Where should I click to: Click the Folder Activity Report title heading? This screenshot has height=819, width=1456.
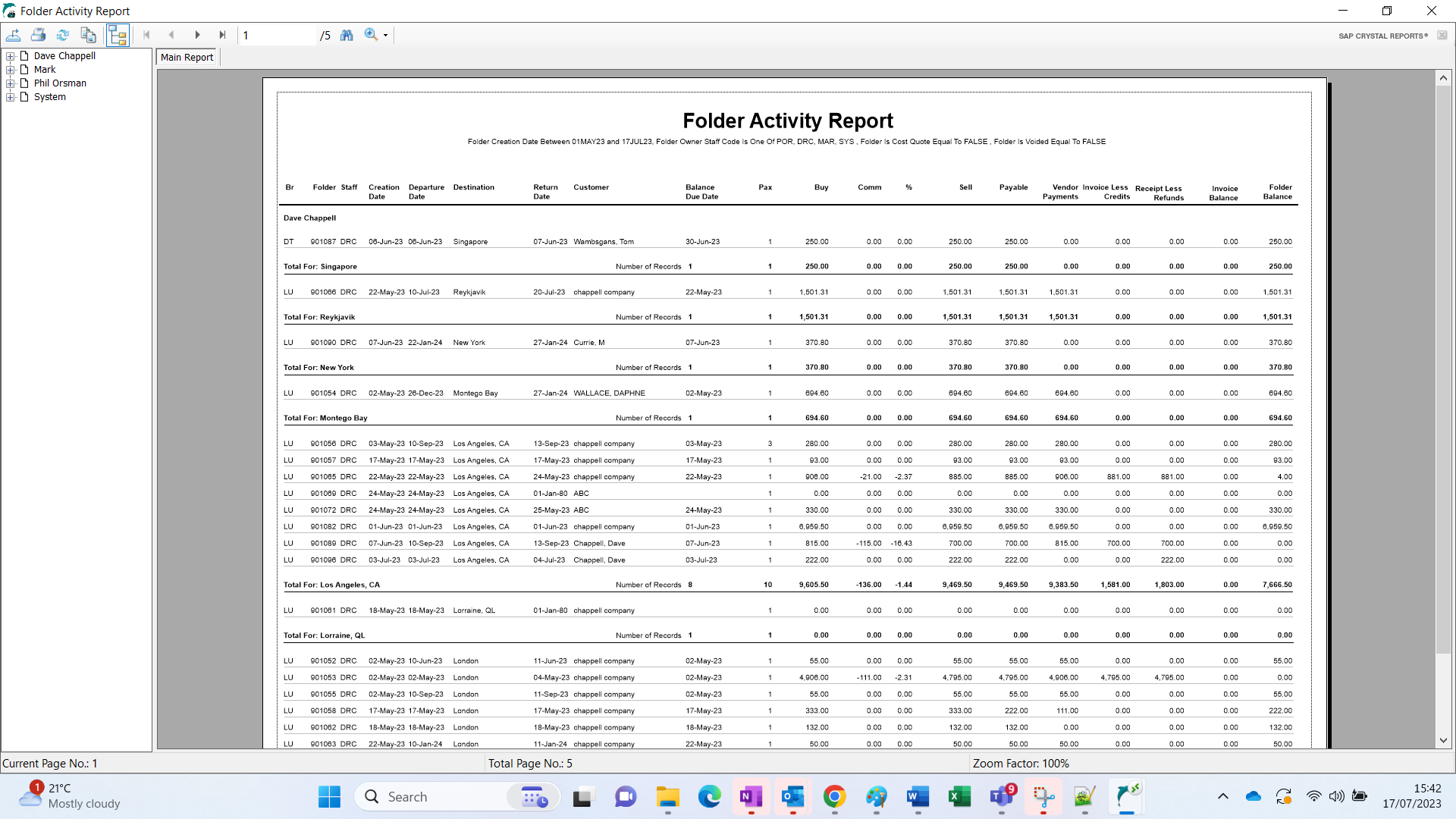point(788,121)
